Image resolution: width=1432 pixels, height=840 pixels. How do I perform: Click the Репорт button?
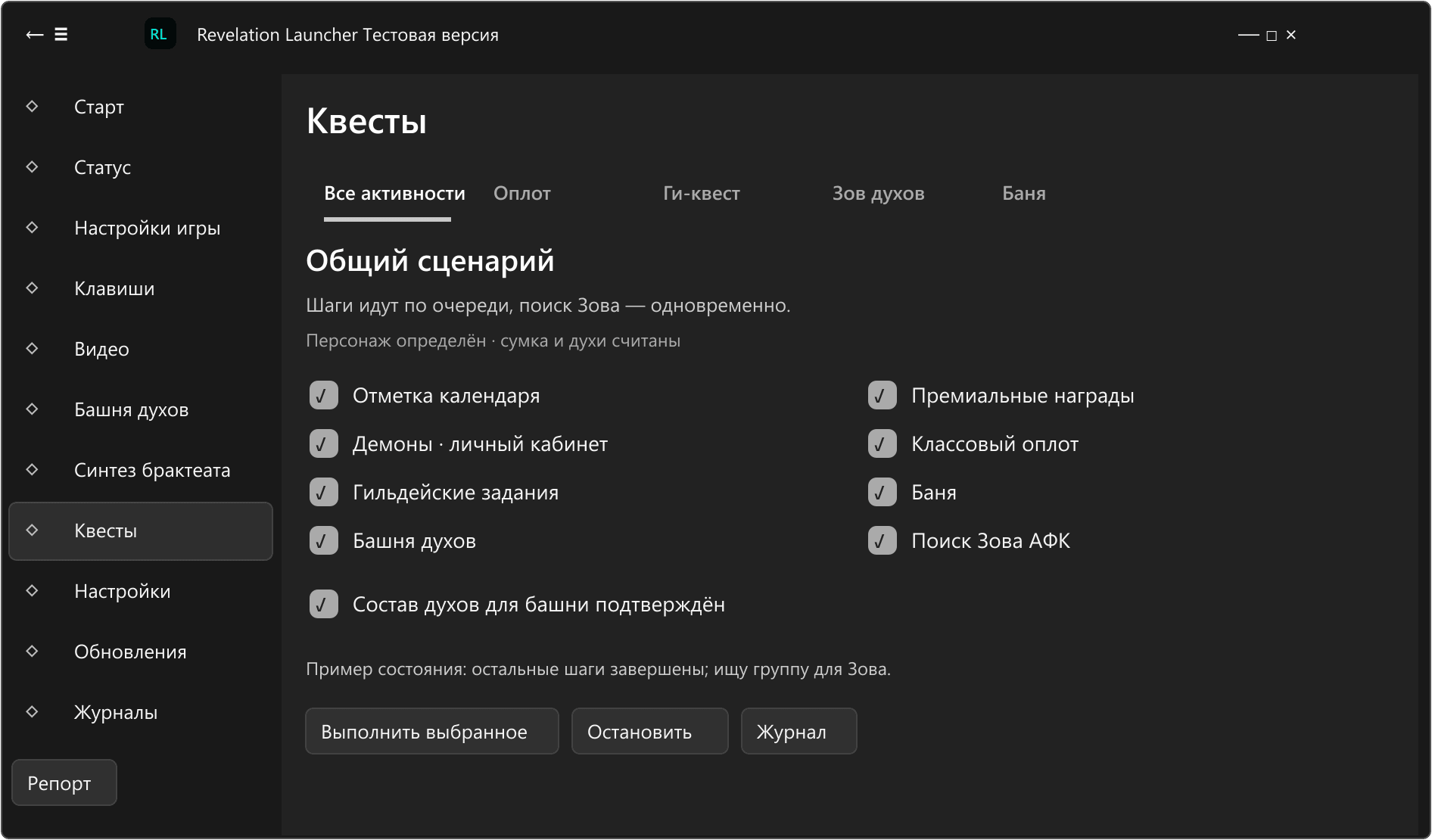tap(64, 782)
